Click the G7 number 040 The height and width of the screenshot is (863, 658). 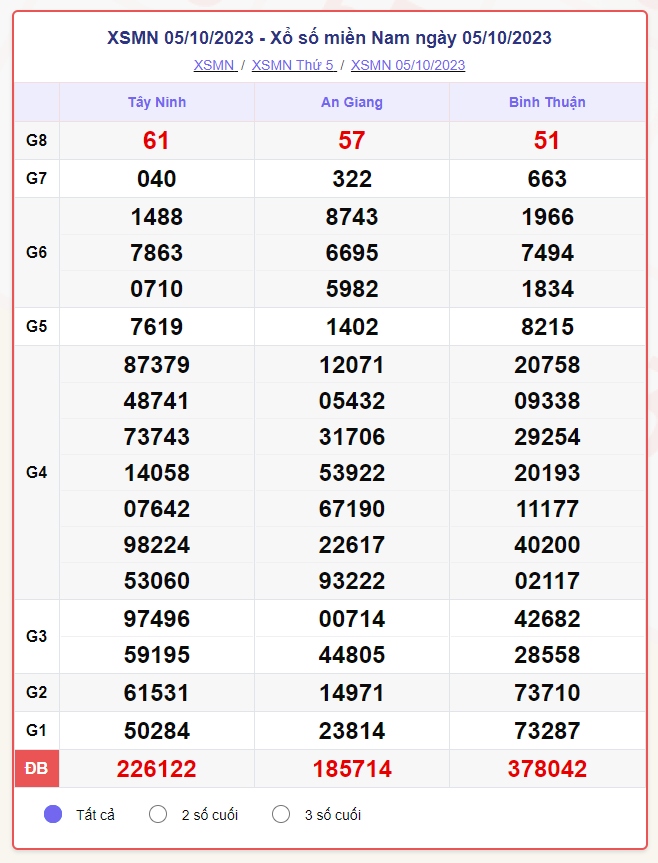pyautogui.click(x=157, y=179)
